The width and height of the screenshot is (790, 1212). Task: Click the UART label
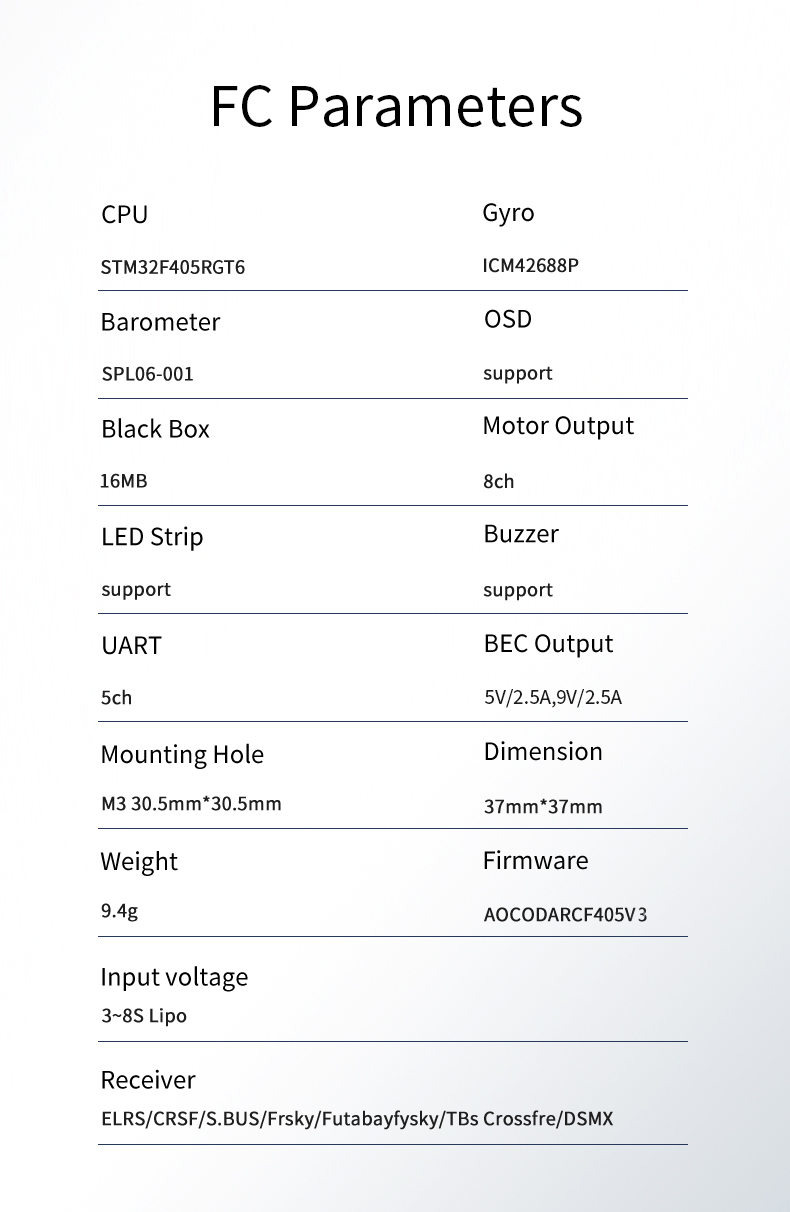click(x=131, y=645)
